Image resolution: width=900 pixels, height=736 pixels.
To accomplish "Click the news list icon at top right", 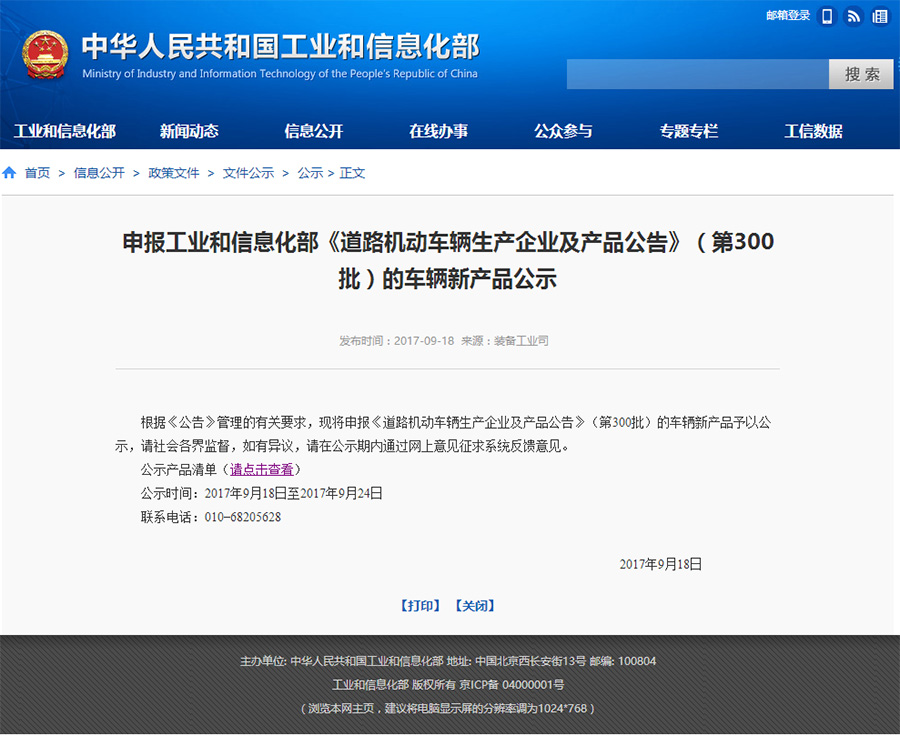I will (x=880, y=16).
